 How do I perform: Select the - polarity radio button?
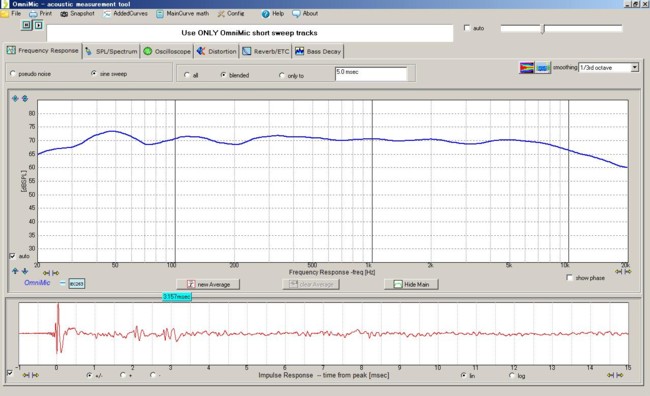pos(153,375)
